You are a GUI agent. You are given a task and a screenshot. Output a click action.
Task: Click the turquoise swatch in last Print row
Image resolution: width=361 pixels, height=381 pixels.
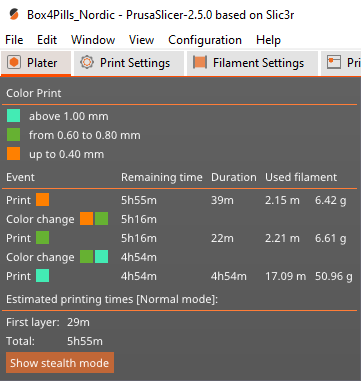click(x=43, y=276)
